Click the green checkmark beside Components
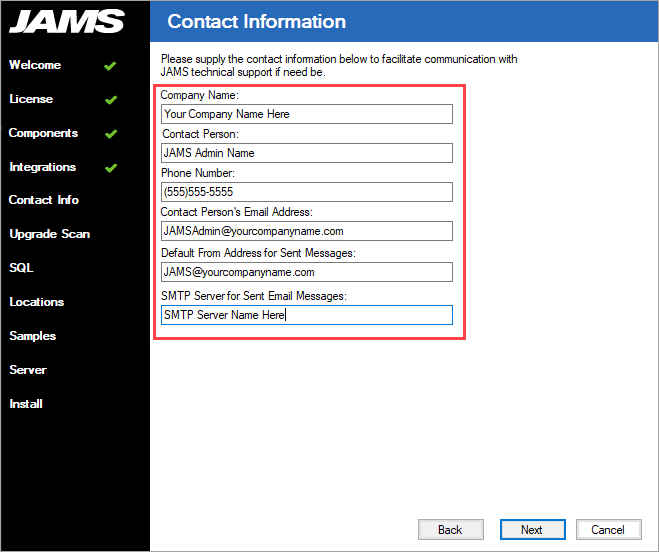The width and height of the screenshot is (659, 552). coord(111,134)
